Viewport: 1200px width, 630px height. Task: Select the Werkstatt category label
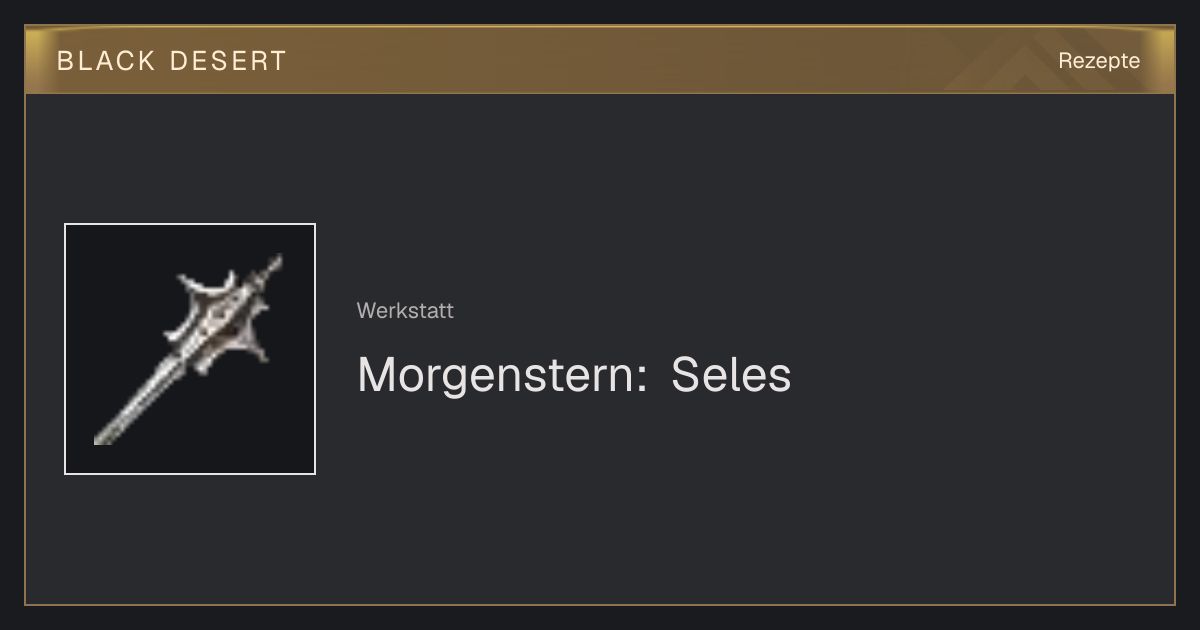[405, 311]
